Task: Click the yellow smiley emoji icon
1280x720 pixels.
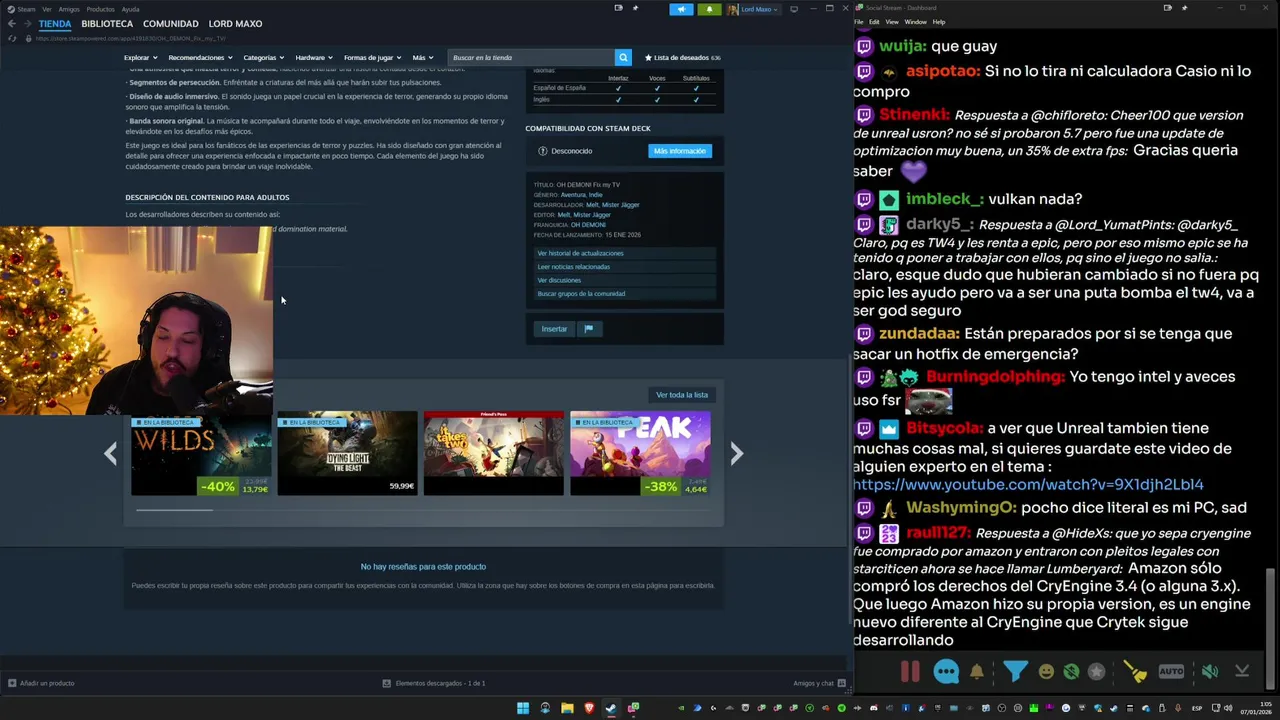Action: [x=1046, y=672]
